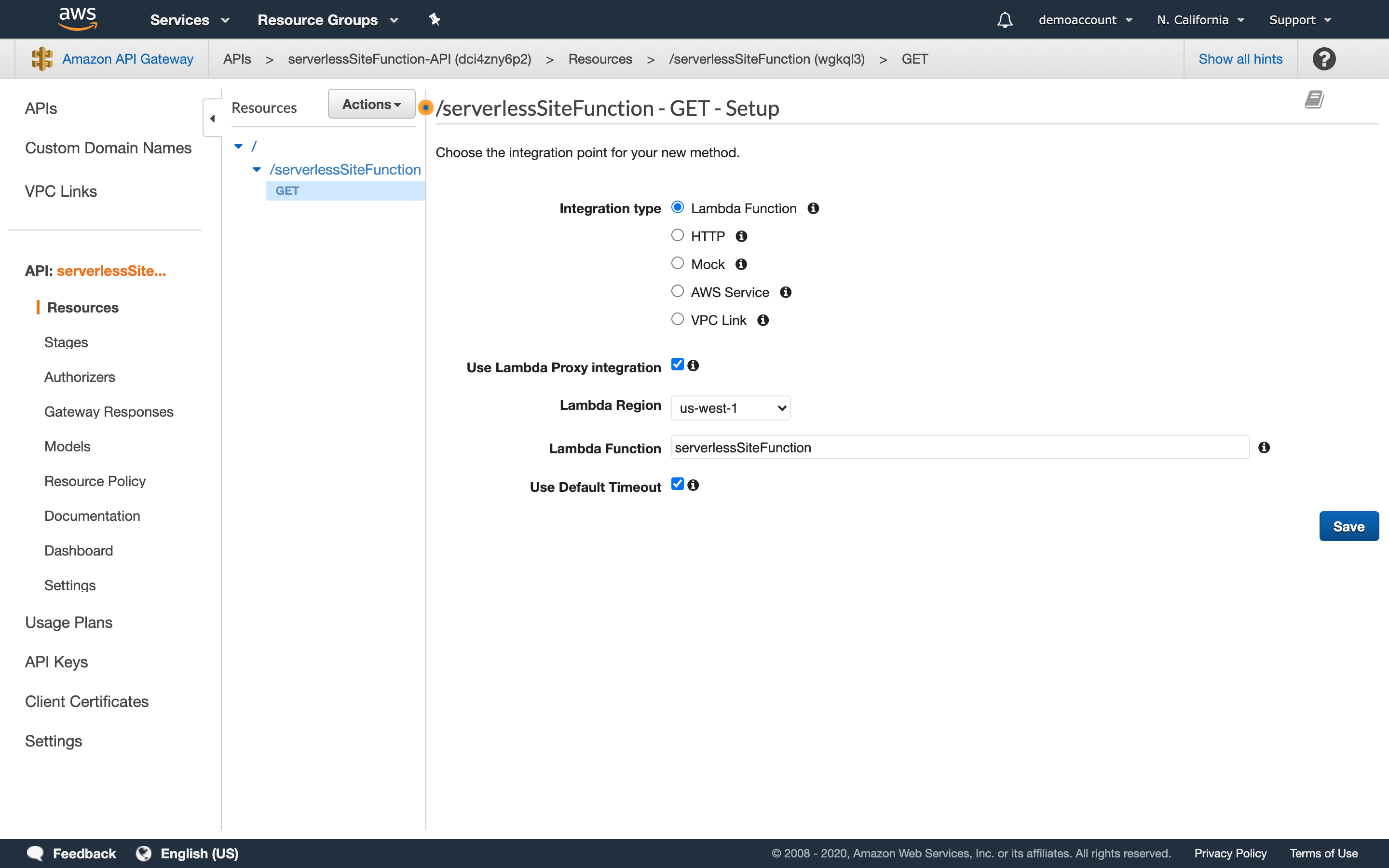Open VPC Links in sidebar
Image resolution: width=1389 pixels, height=868 pixels.
click(61, 191)
